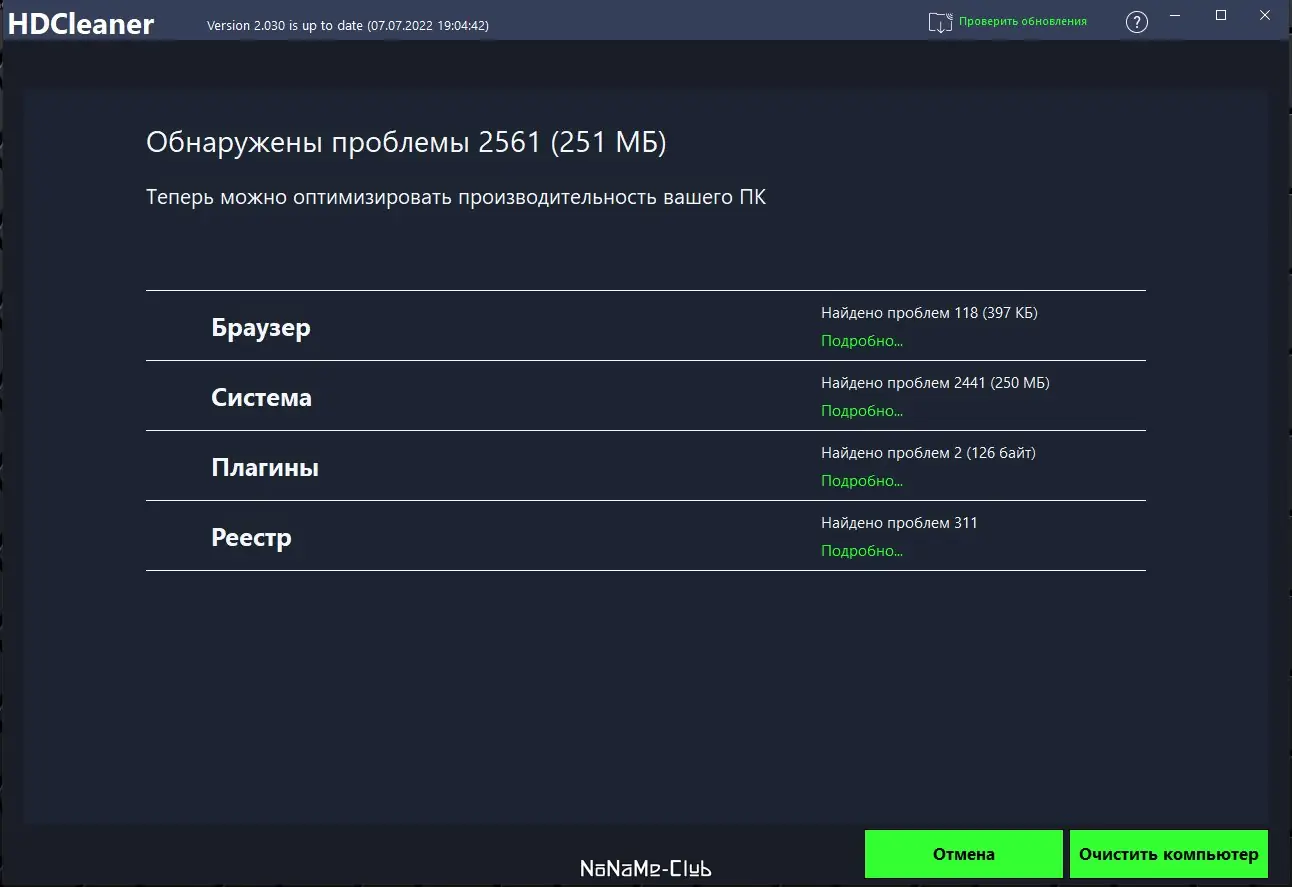This screenshot has height=887, width=1292.
Task: Select the 'Реестр' category heading
Action: (251, 538)
